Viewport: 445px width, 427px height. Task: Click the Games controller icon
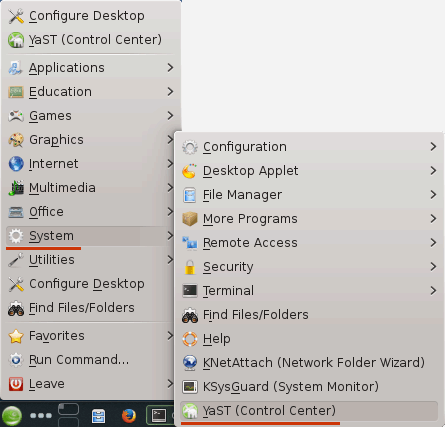[x=16, y=116]
